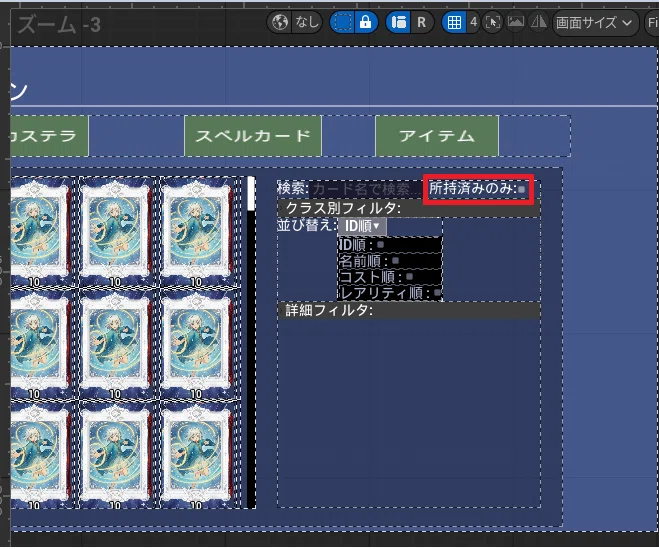This screenshot has width=659, height=549.
Task: Select the スペルカード tab button
Action: click(x=253, y=136)
